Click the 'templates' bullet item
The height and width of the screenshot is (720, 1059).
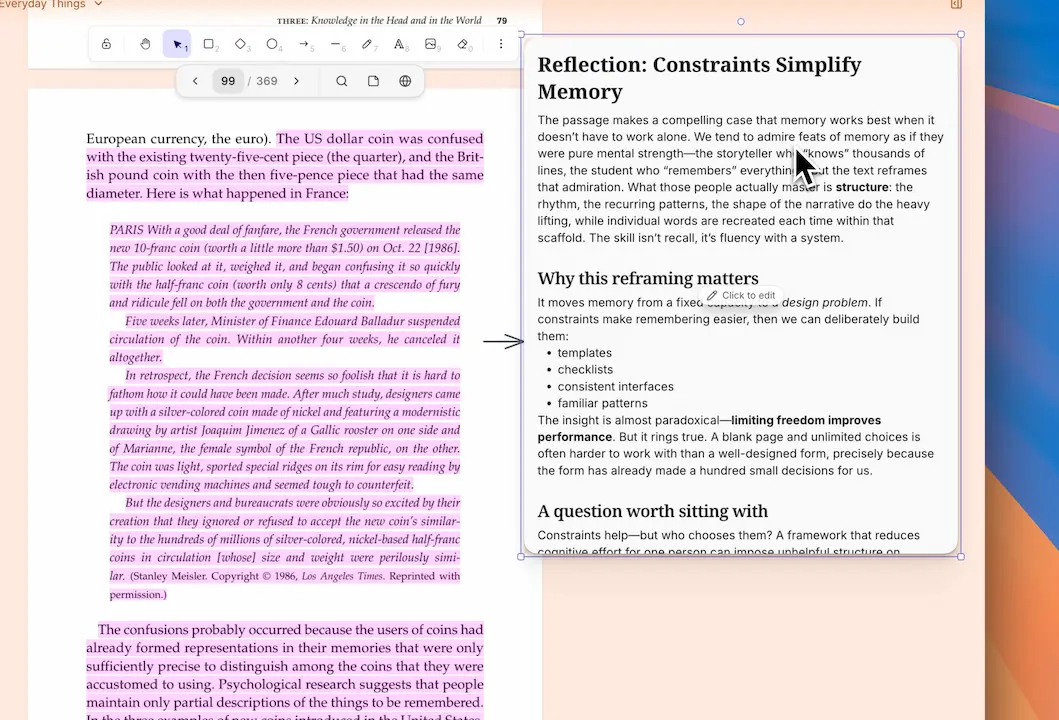[x=584, y=353]
